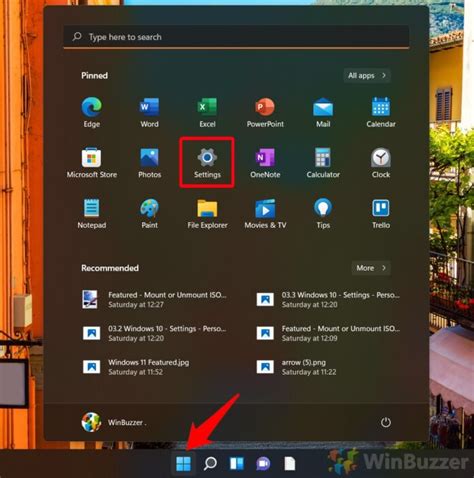Viewport: 474px width, 478px height.
Task: Expand the All apps list
Action: point(367,76)
